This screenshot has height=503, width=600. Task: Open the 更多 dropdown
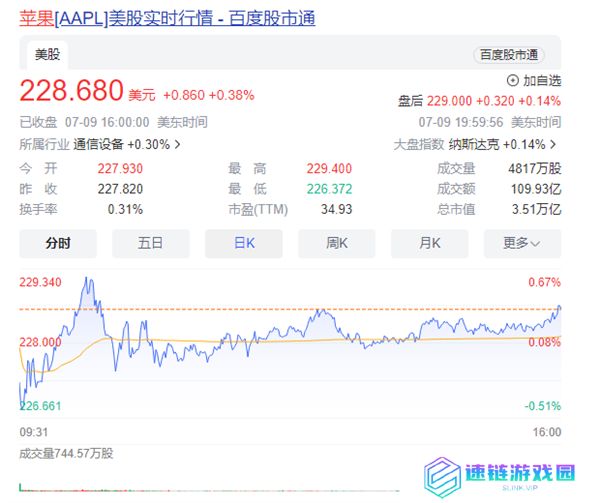522,243
